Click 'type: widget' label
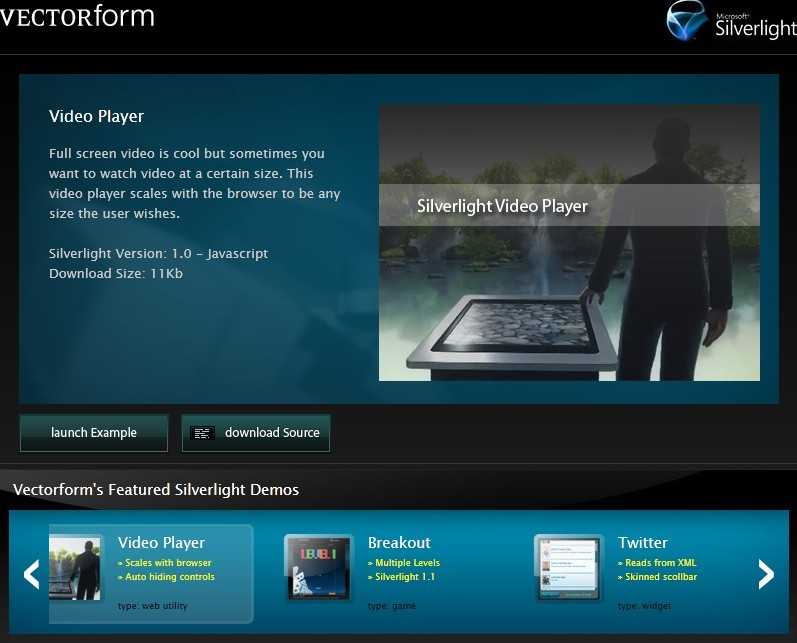 click(645, 606)
